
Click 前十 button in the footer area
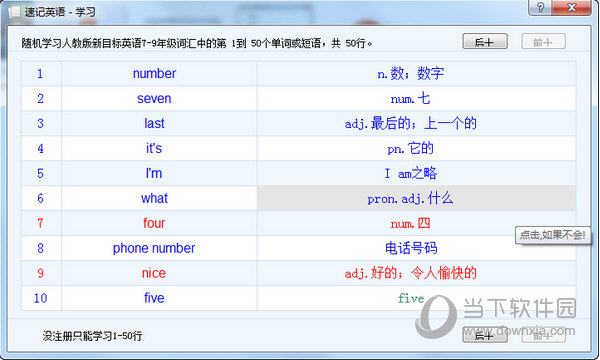[543, 336]
